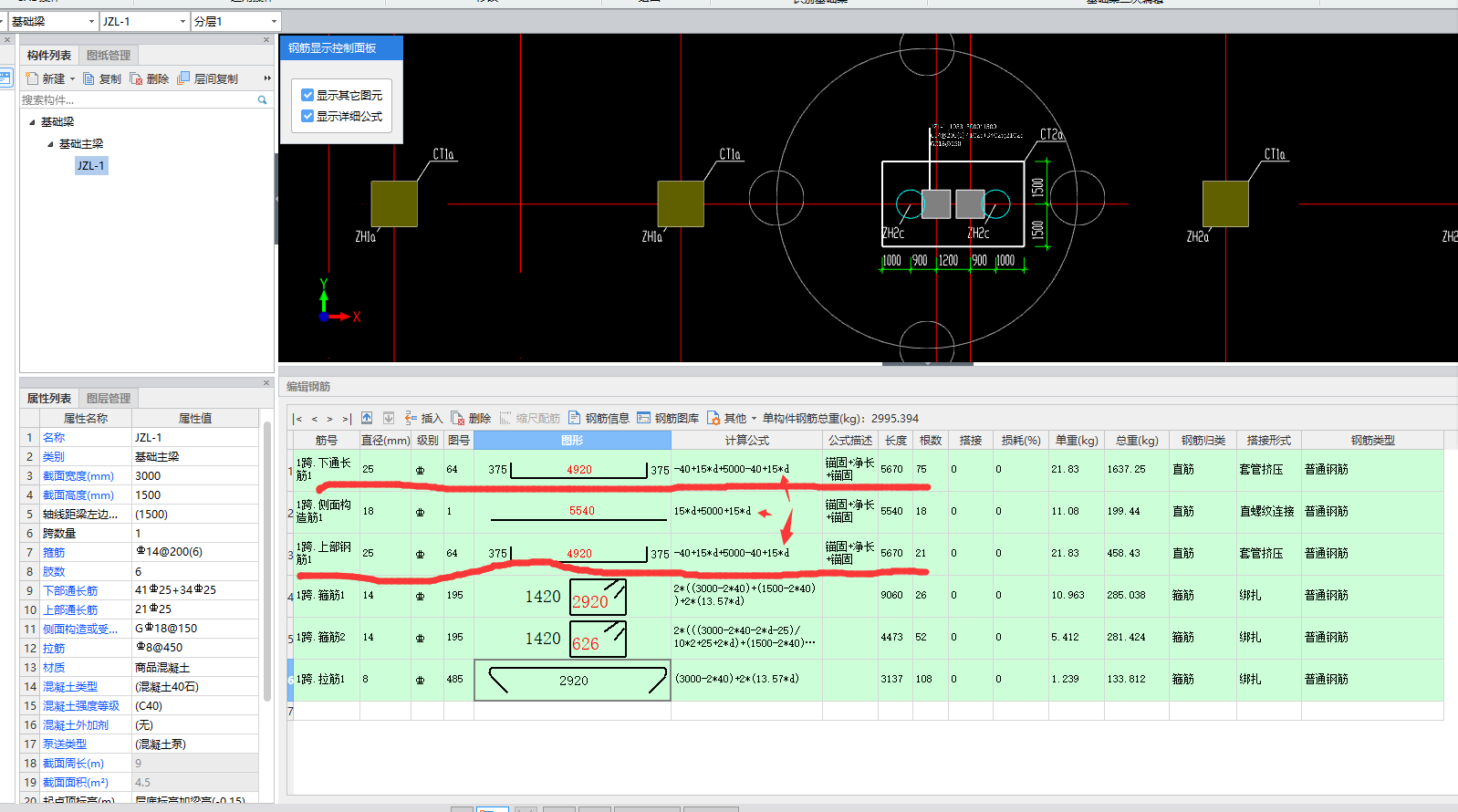This screenshot has width=1458, height=812.
Task: Collapse the 基础梁 tree node
Action: [32, 122]
